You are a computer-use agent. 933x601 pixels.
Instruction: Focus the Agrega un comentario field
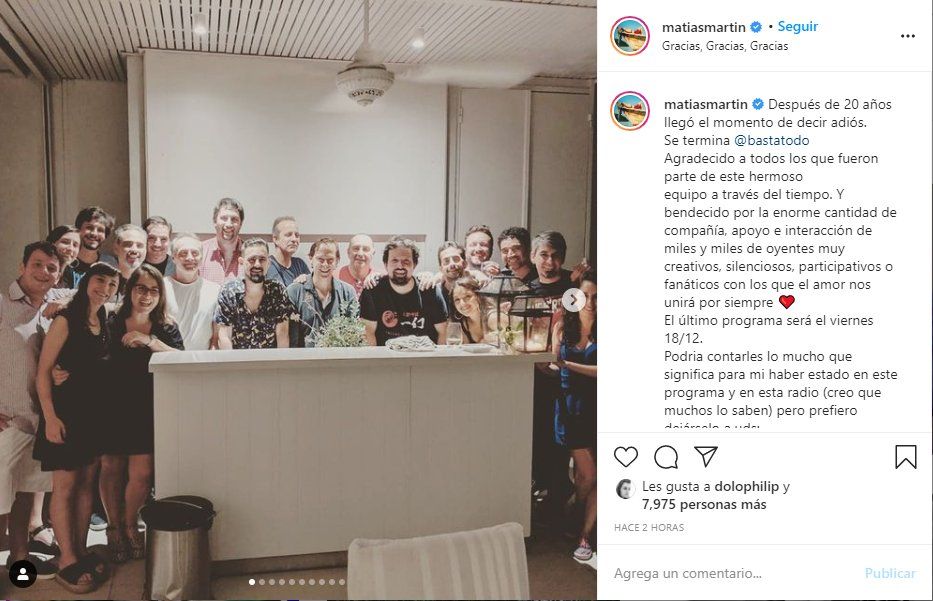[732, 573]
